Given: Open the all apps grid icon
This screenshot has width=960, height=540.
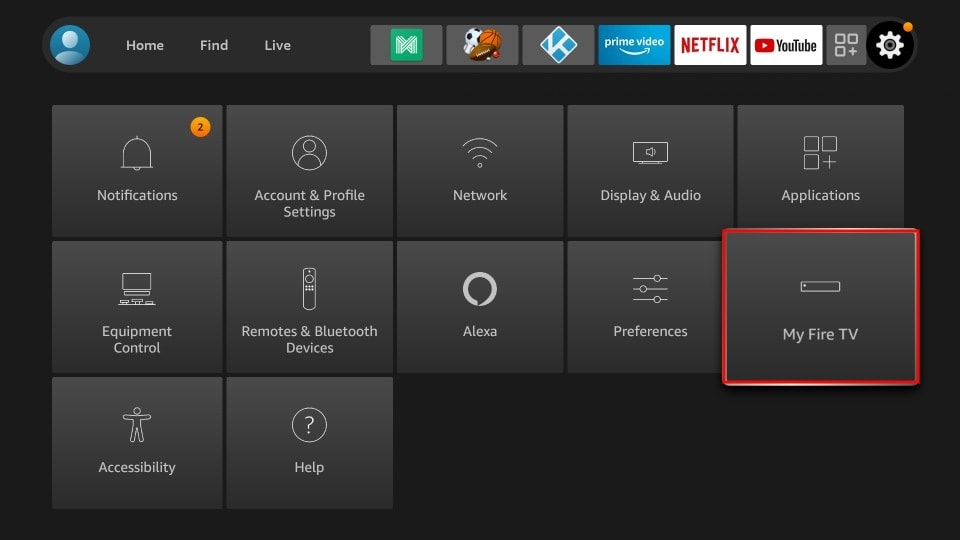Looking at the screenshot, I should [846, 45].
